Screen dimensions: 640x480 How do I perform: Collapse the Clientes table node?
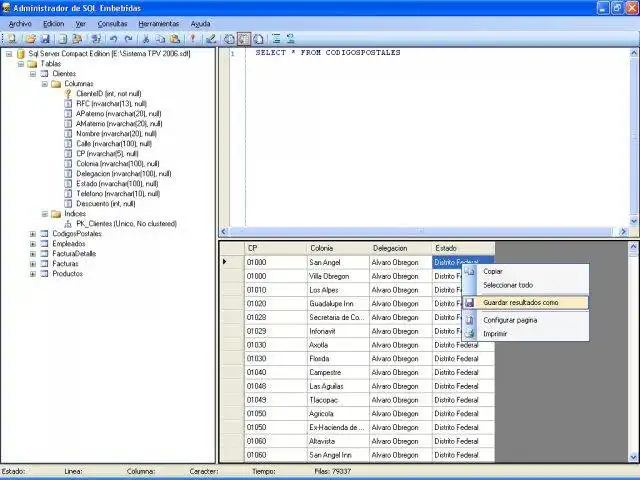33,74
